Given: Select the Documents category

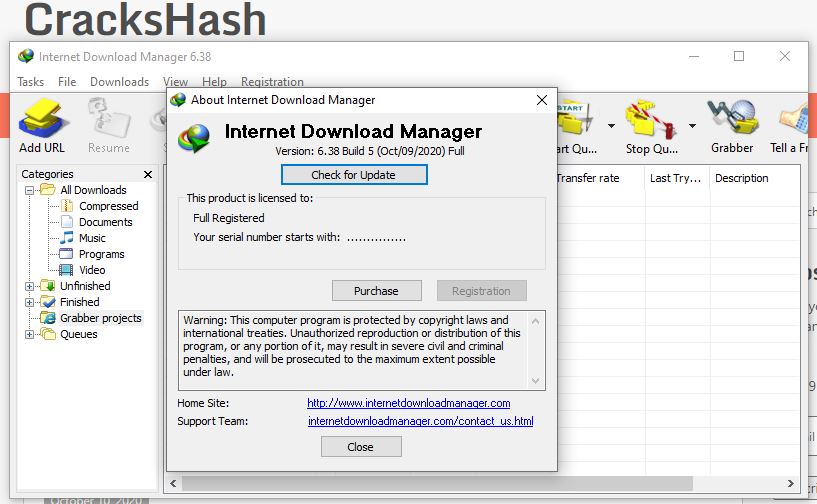Looking at the screenshot, I should [x=106, y=222].
